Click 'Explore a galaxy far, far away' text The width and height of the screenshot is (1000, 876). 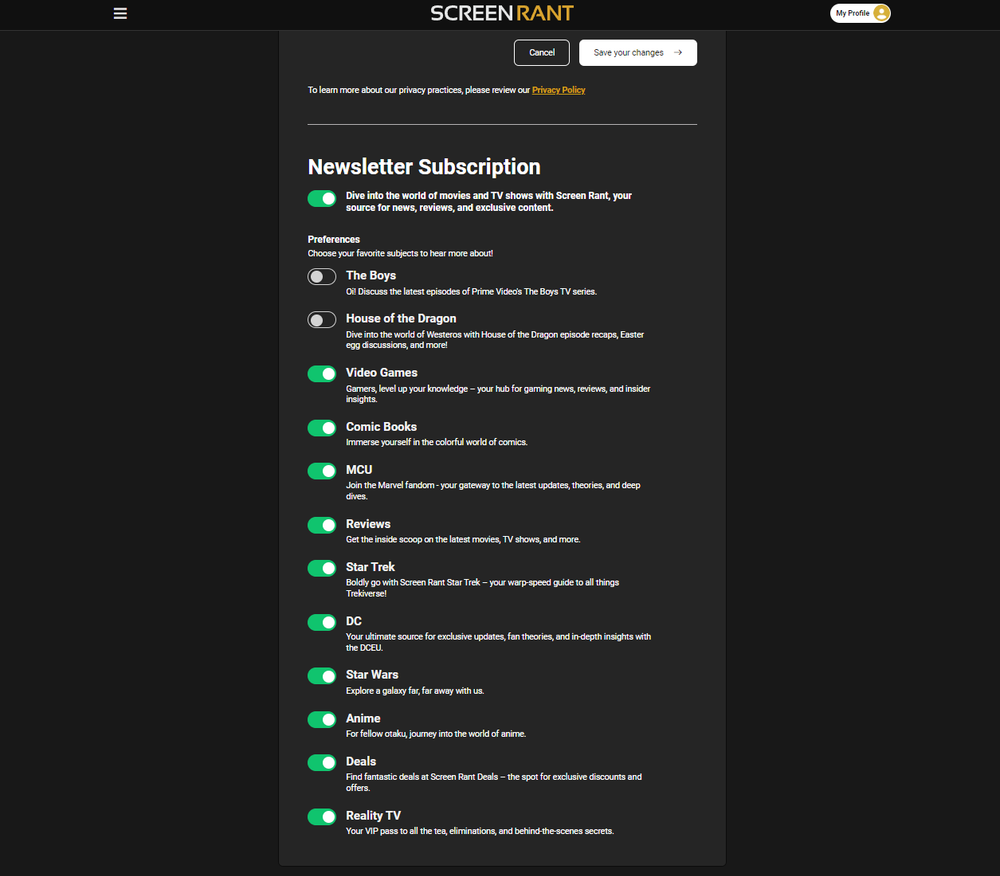coord(415,691)
